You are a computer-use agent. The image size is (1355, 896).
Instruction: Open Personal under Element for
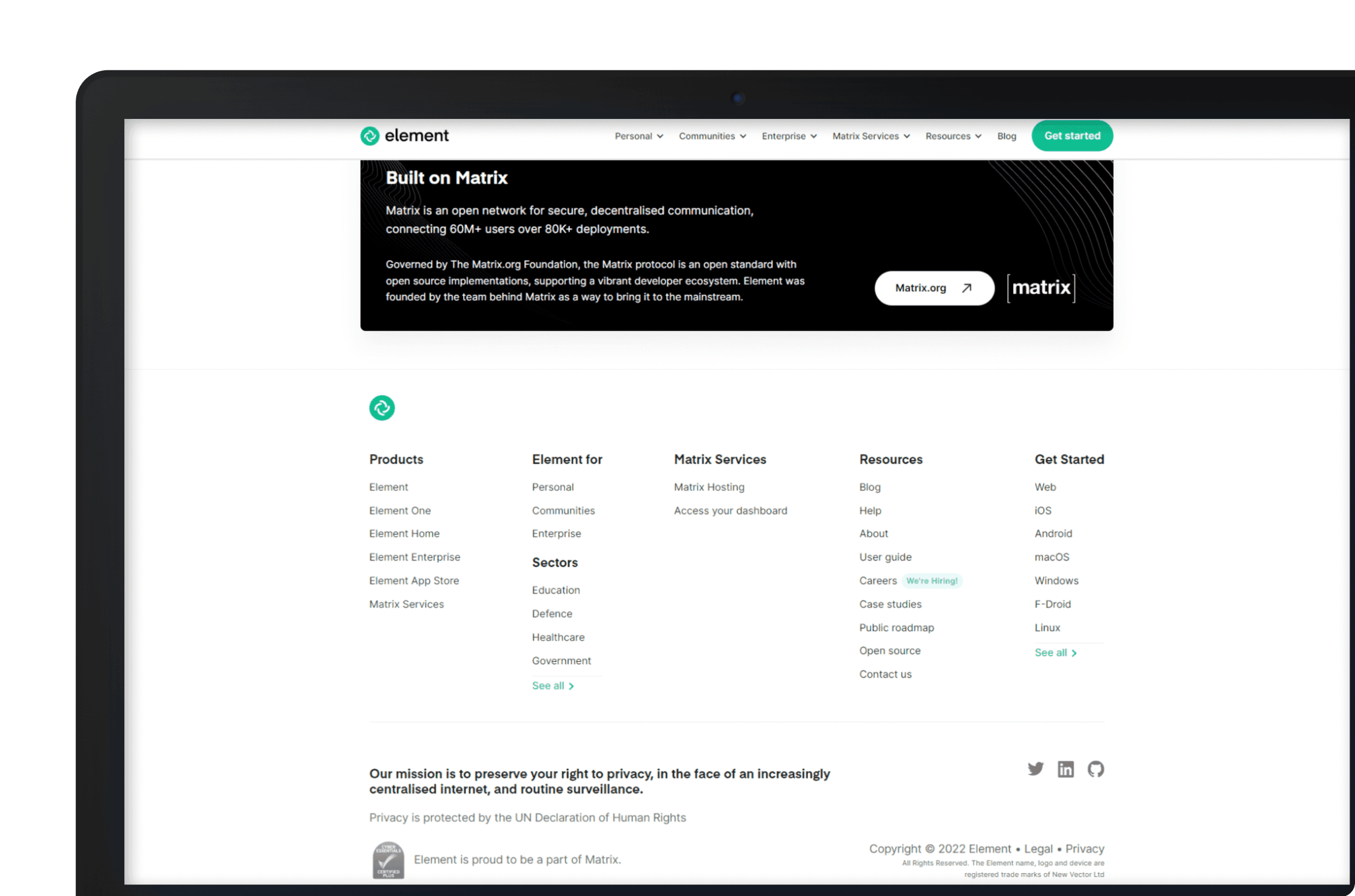(x=553, y=487)
